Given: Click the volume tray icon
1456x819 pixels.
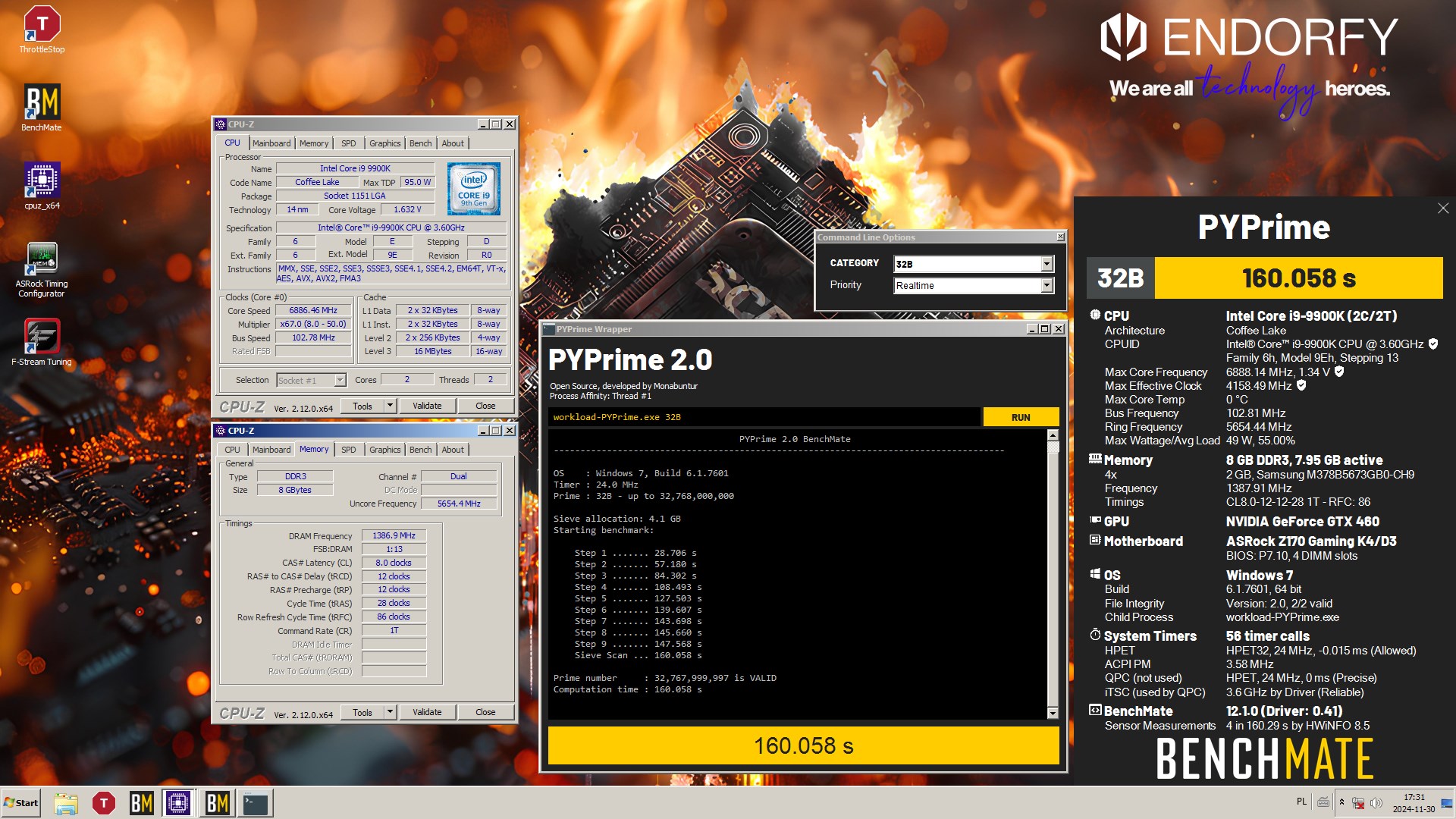Looking at the screenshot, I should (1376, 802).
